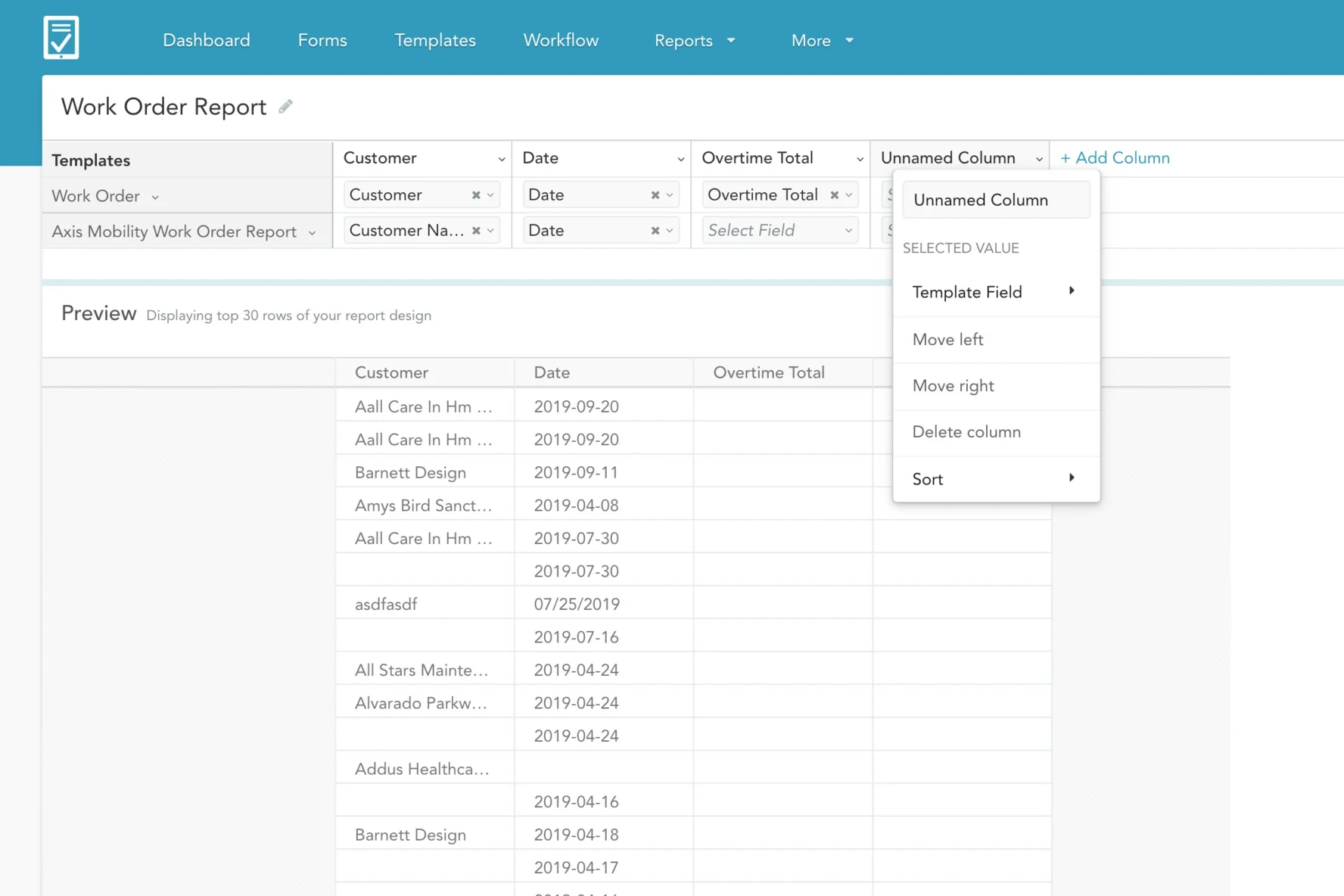Open the Sort submenu

[996, 479]
